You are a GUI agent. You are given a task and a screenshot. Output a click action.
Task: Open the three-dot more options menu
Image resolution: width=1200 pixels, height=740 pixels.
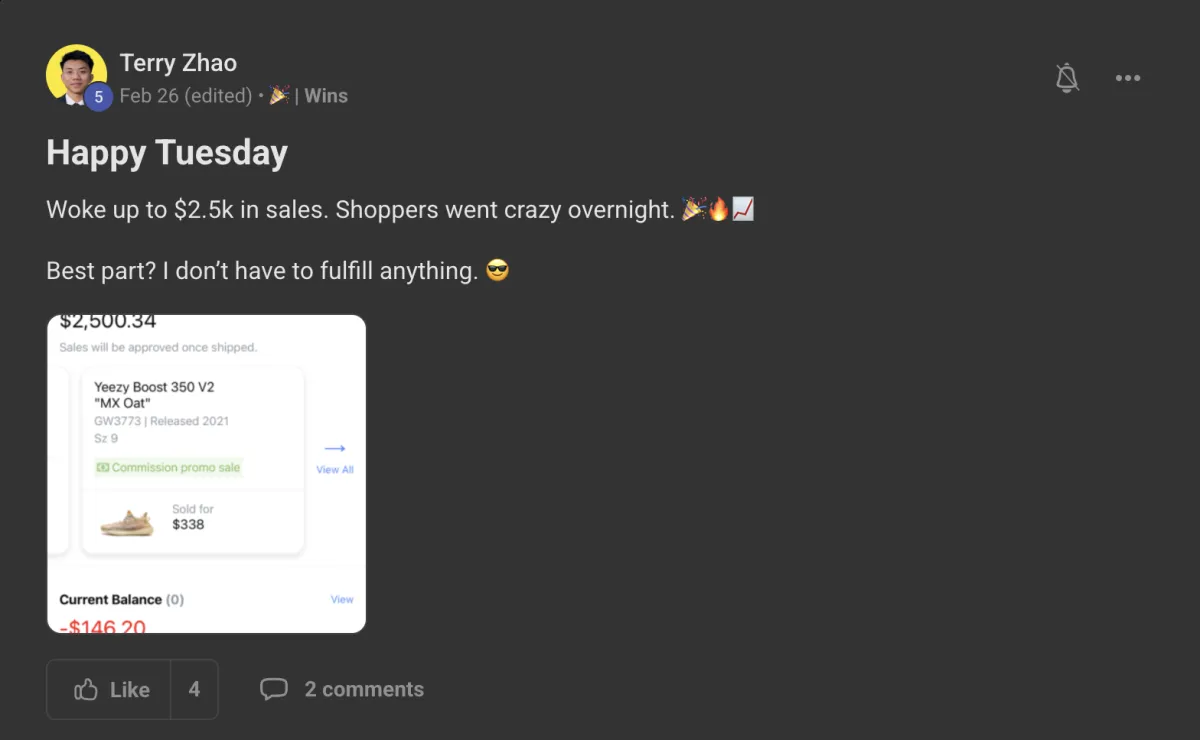(x=1128, y=78)
